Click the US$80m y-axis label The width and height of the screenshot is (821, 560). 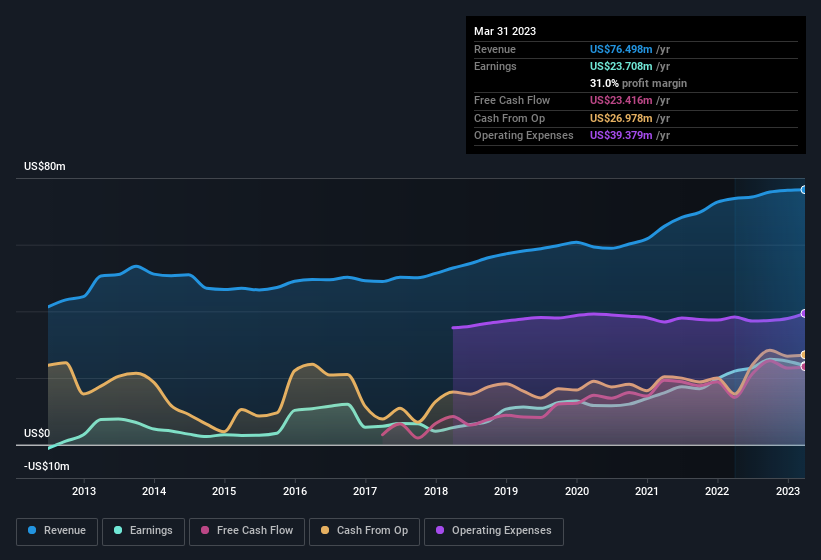click(x=45, y=166)
